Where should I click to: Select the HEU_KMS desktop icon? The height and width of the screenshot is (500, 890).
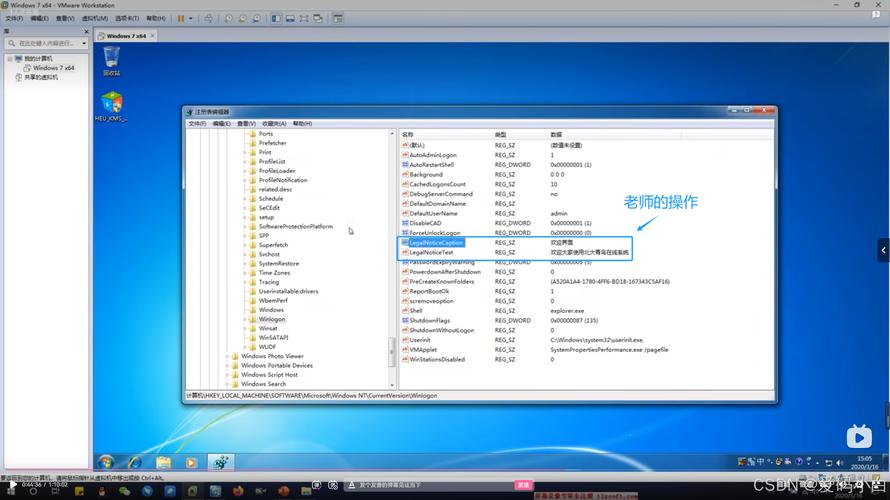[x=111, y=106]
